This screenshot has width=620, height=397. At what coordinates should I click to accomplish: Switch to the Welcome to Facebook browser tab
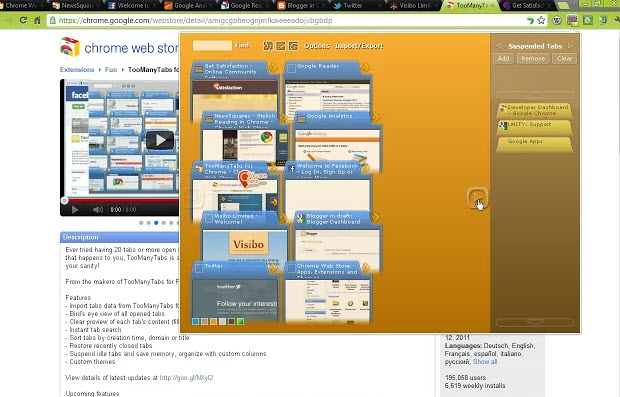[x=132, y=6]
